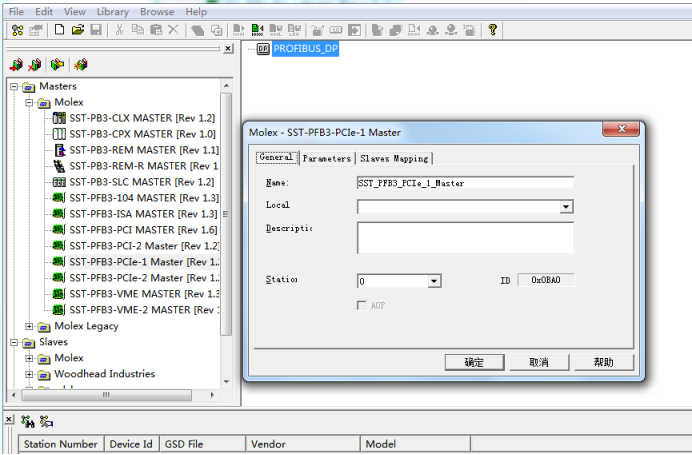Click the New document toolbar icon

59,30
